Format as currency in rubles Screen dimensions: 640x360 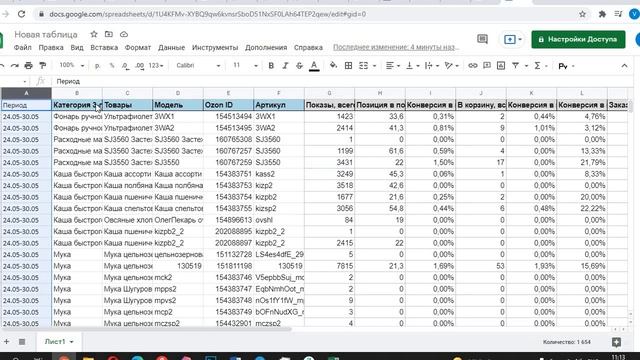pos(97,65)
